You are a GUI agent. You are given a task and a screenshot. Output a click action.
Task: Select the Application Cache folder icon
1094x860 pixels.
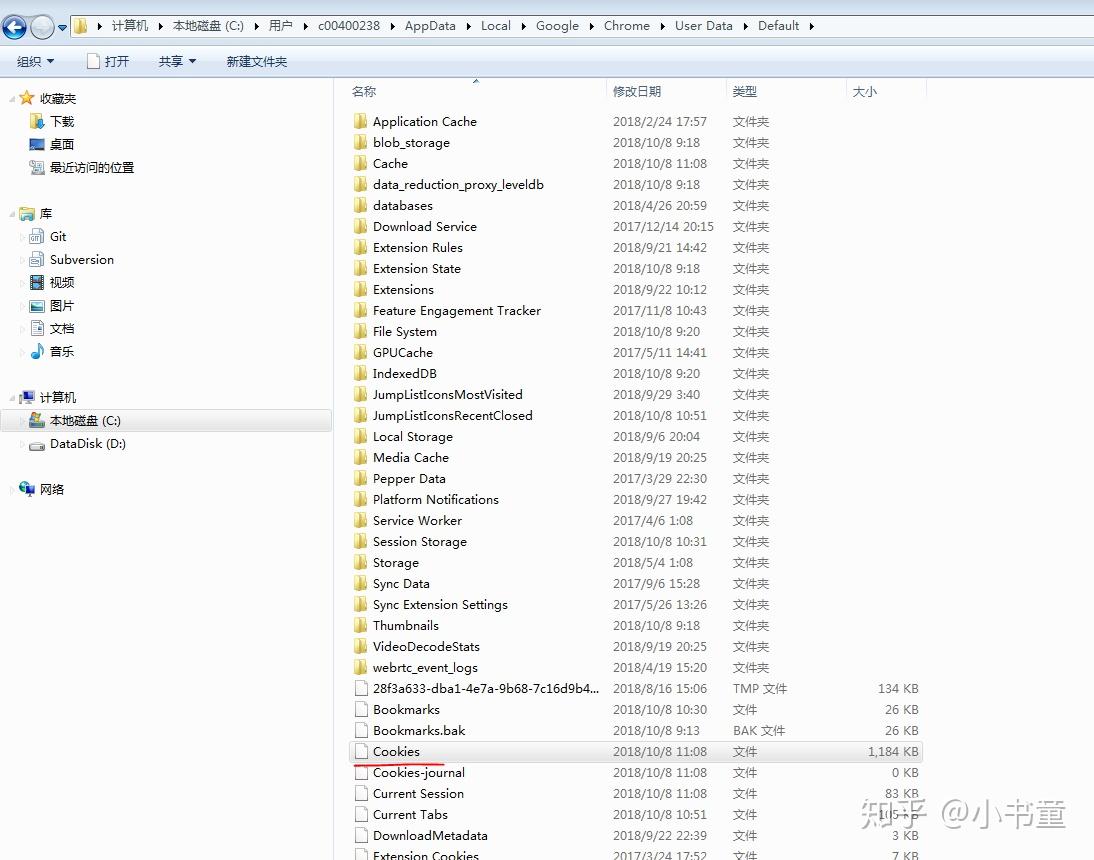coord(360,121)
